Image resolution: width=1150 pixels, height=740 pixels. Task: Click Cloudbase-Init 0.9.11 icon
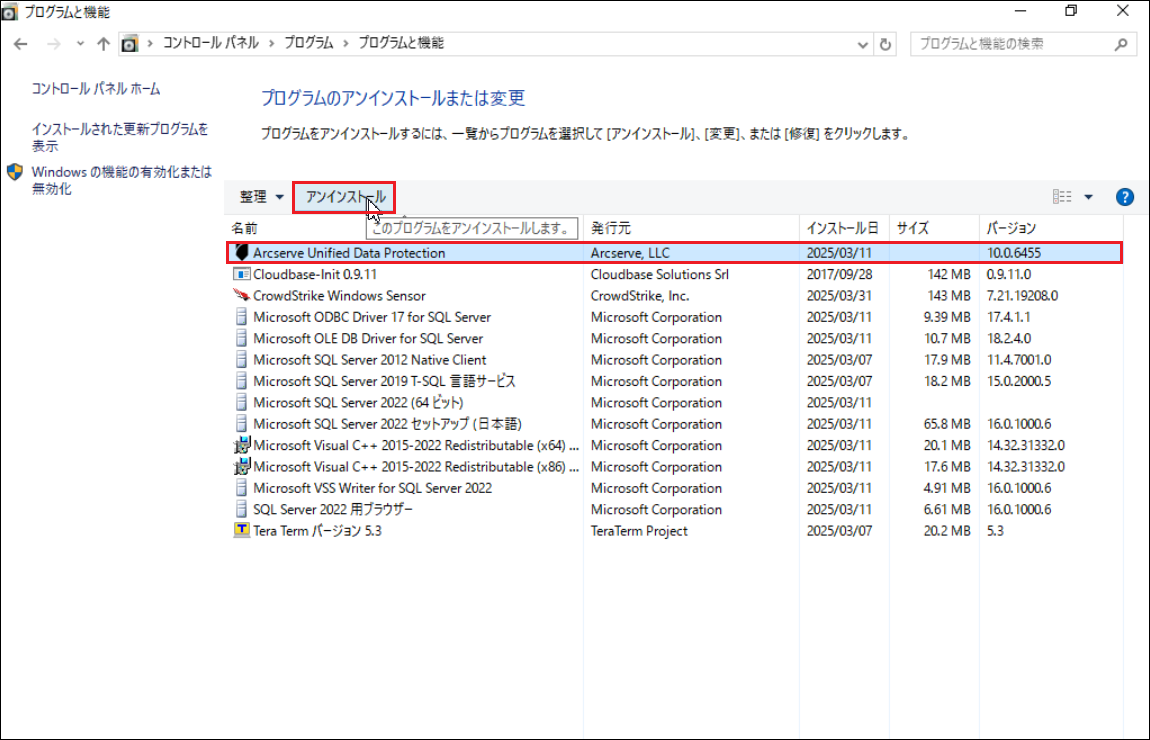click(241, 274)
